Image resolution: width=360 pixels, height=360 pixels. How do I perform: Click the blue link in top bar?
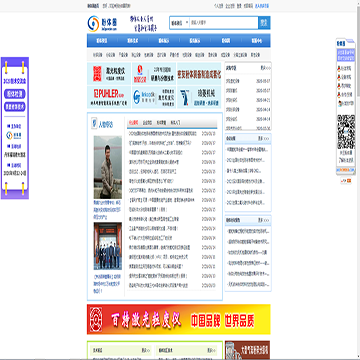[x=262, y=6]
